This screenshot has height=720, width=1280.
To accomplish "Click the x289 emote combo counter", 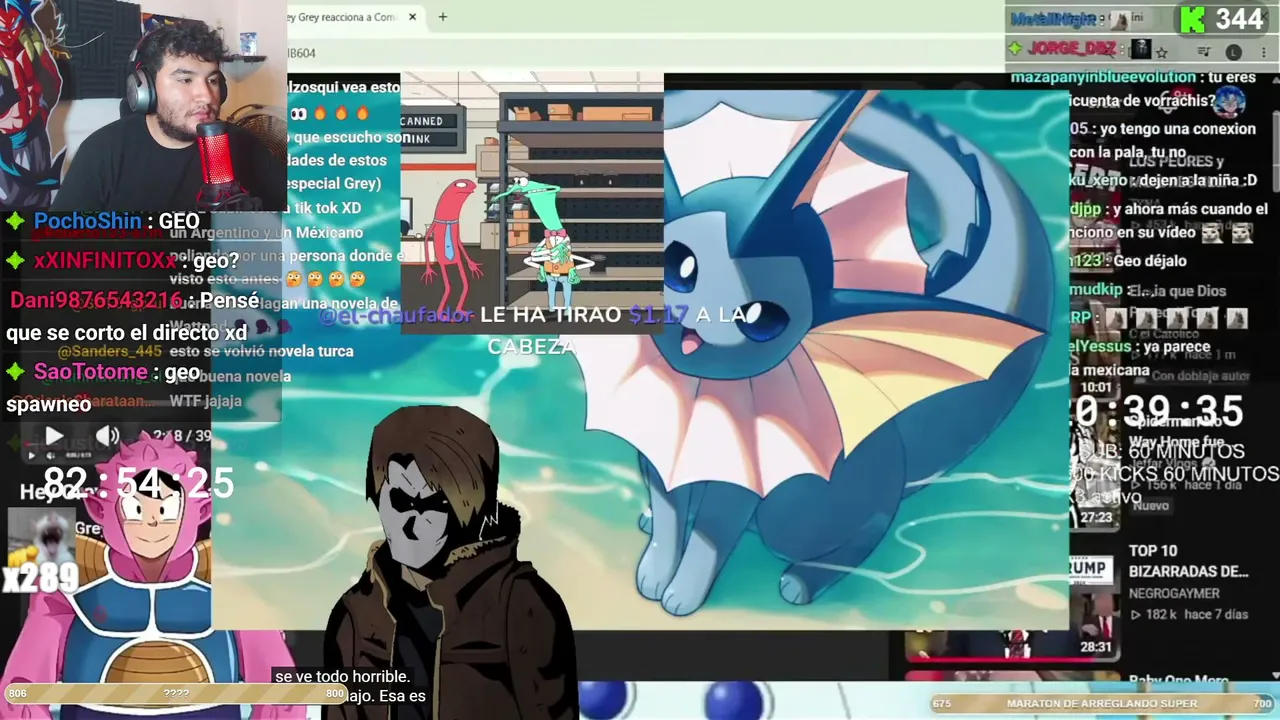I will click(41, 577).
